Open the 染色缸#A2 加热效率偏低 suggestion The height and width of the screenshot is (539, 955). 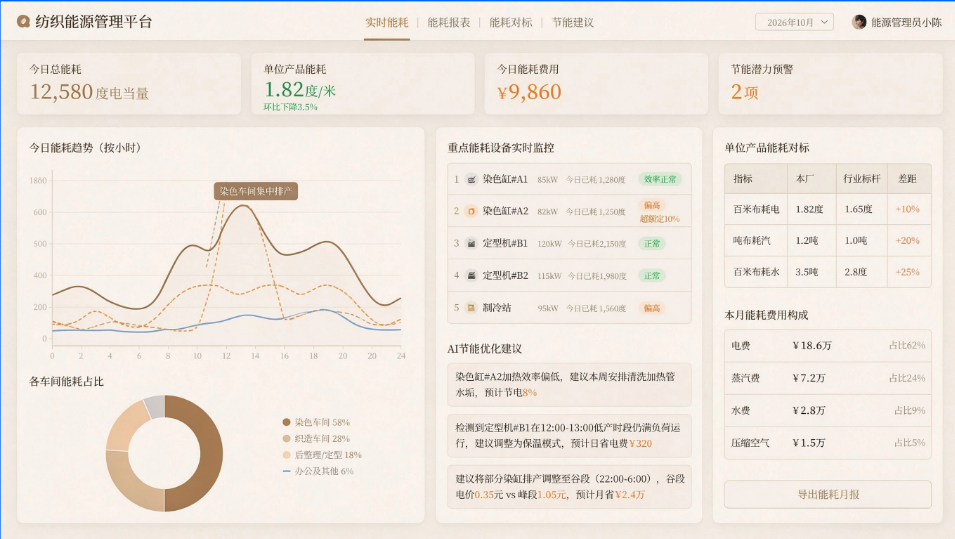tap(569, 384)
